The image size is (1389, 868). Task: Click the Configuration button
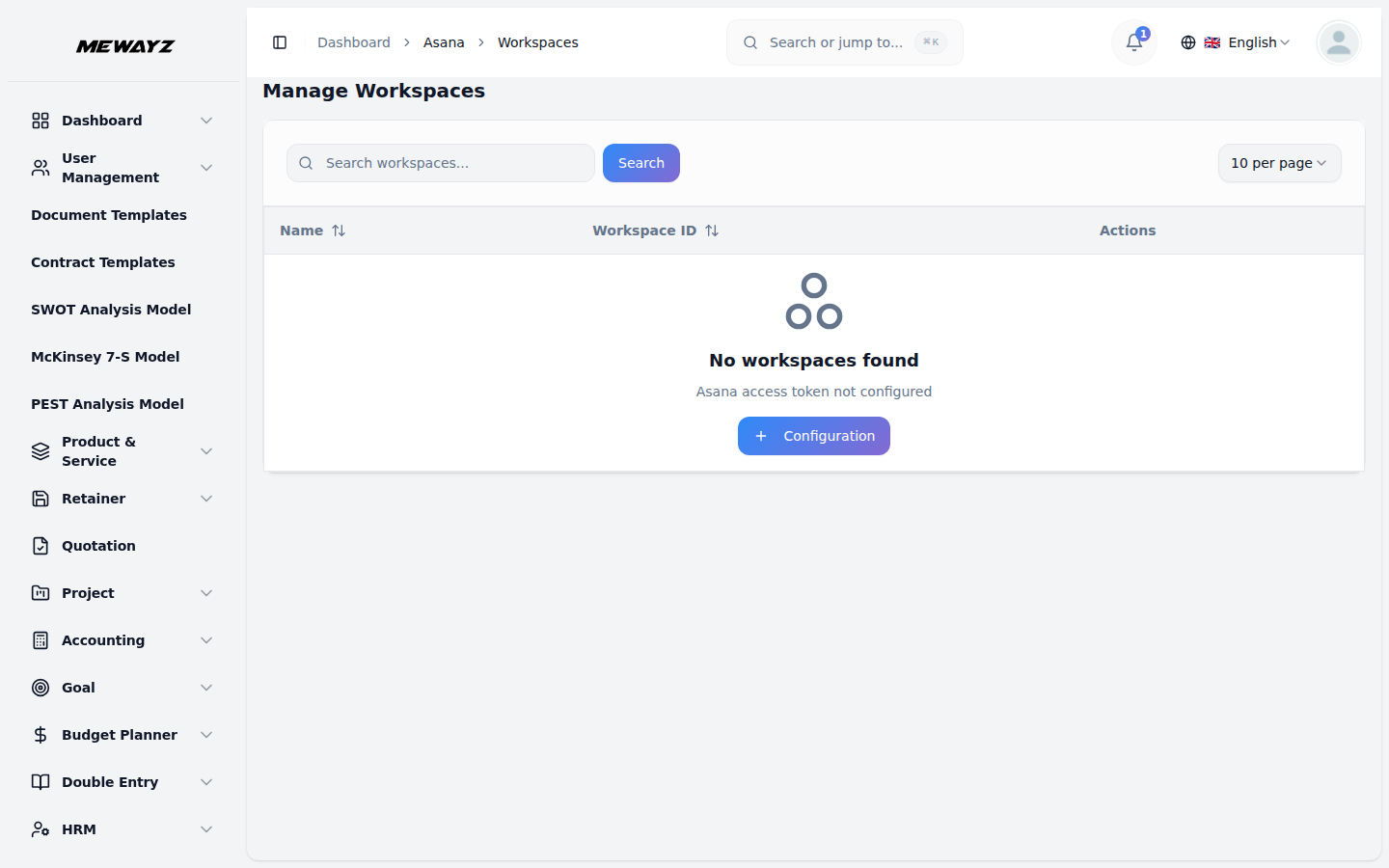pyautogui.click(x=813, y=436)
